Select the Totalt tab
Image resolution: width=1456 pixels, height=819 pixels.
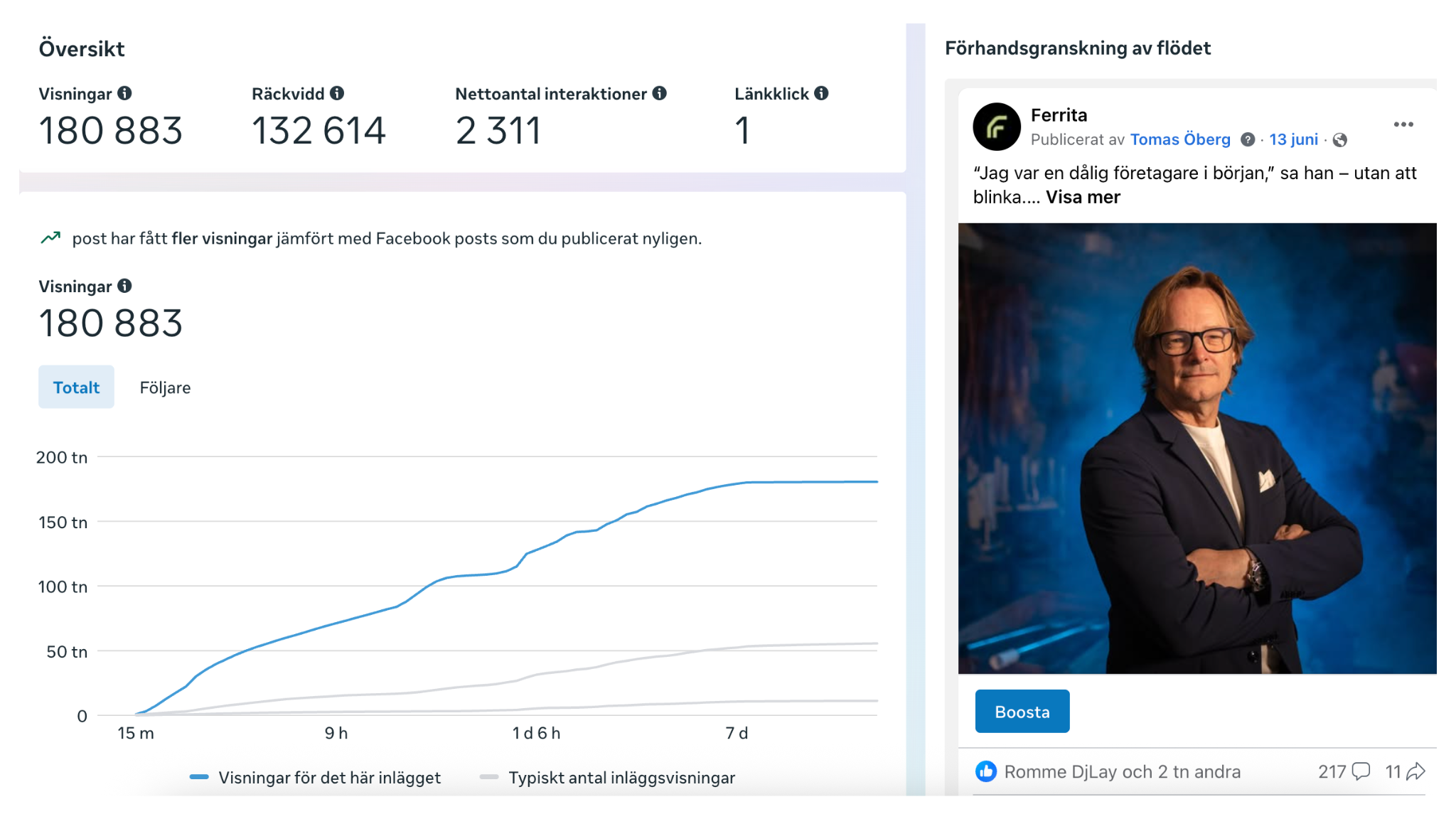click(76, 387)
